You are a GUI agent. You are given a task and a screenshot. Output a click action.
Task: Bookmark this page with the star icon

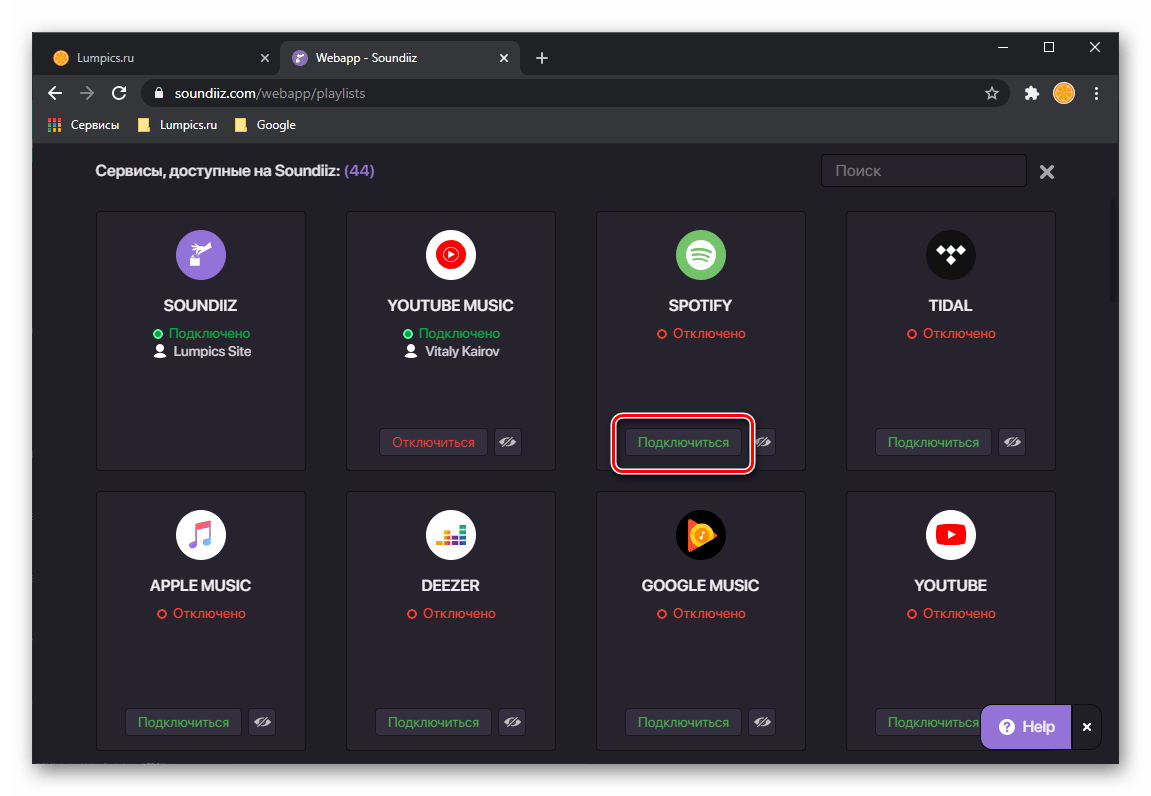(992, 93)
